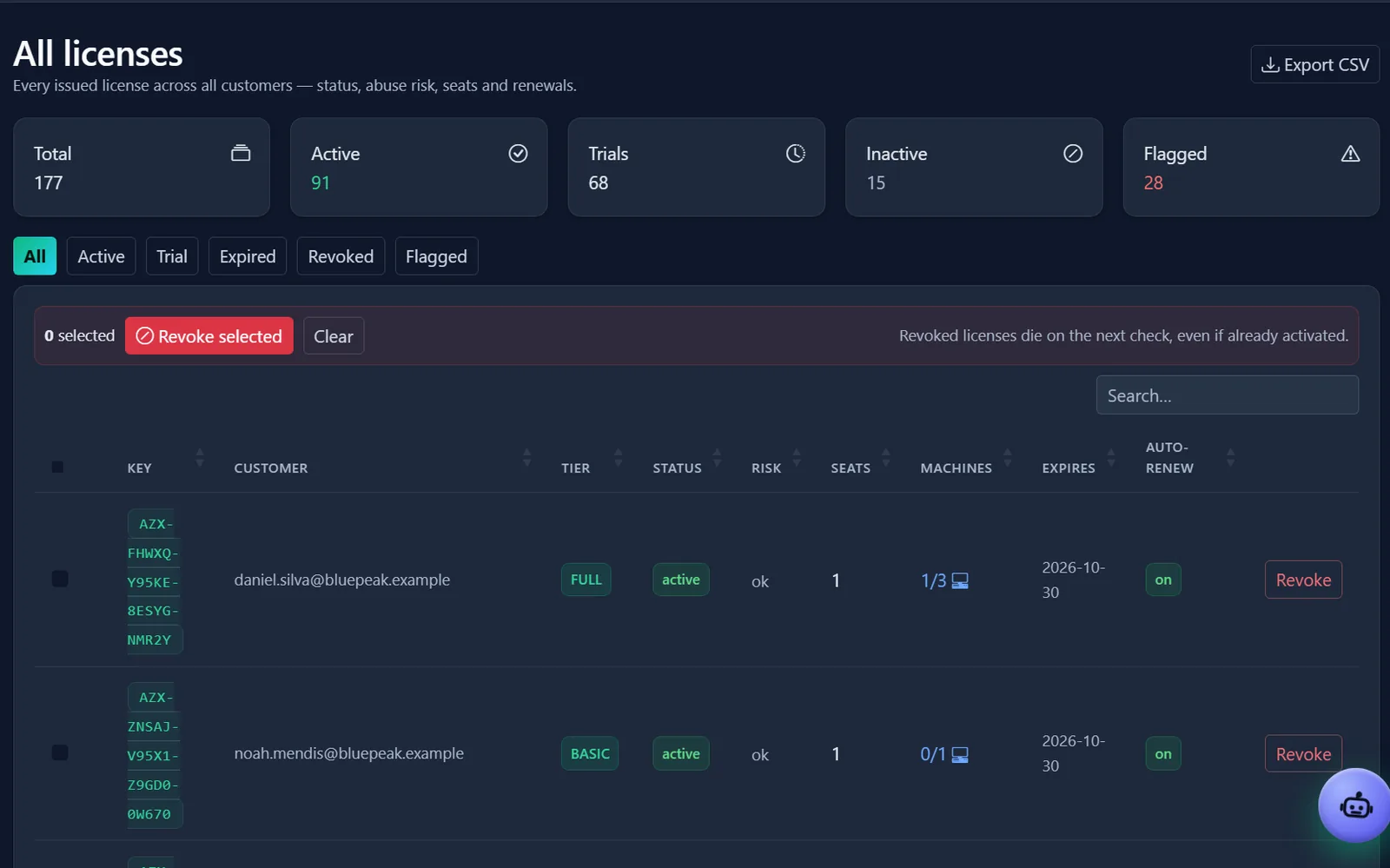This screenshot has width=1390, height=868.
Task: Switch to the Flagged filter tab
Action: [x=436, y=256]
